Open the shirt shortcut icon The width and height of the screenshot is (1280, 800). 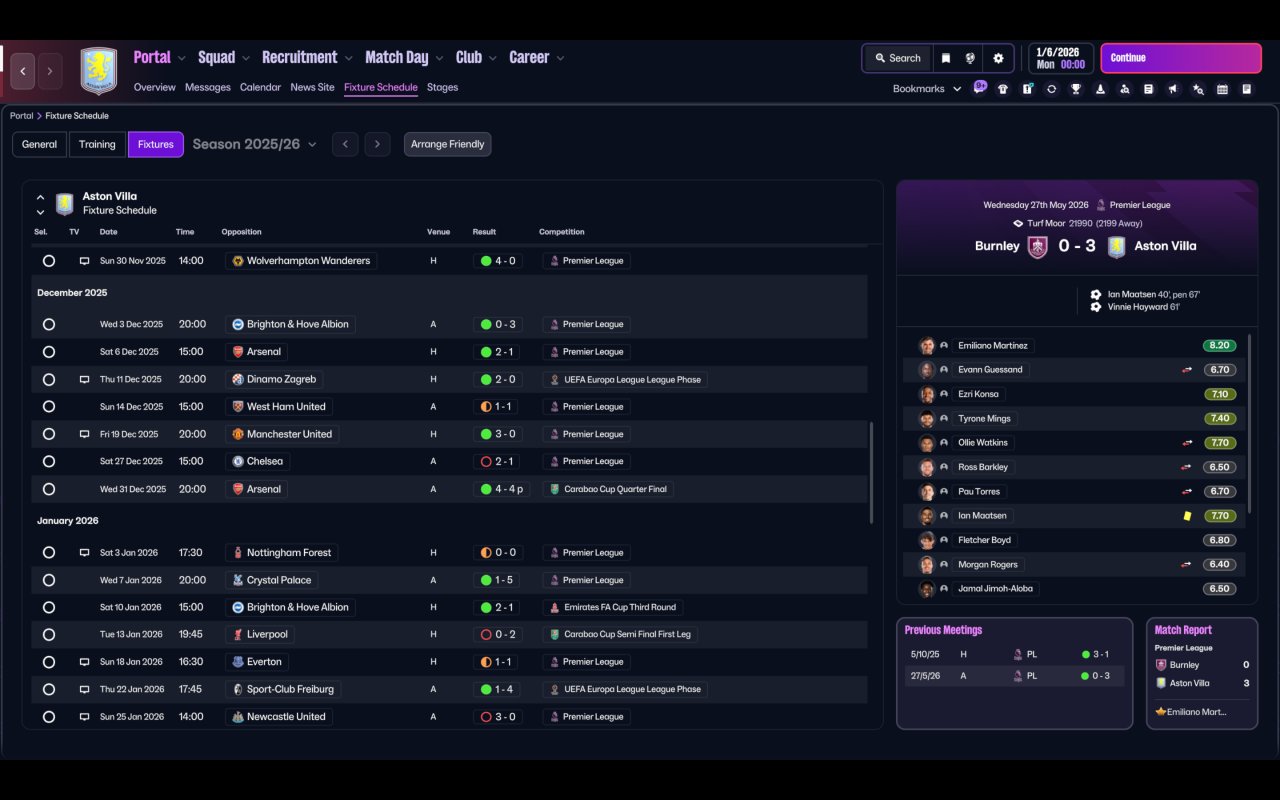pos(1003,89)
